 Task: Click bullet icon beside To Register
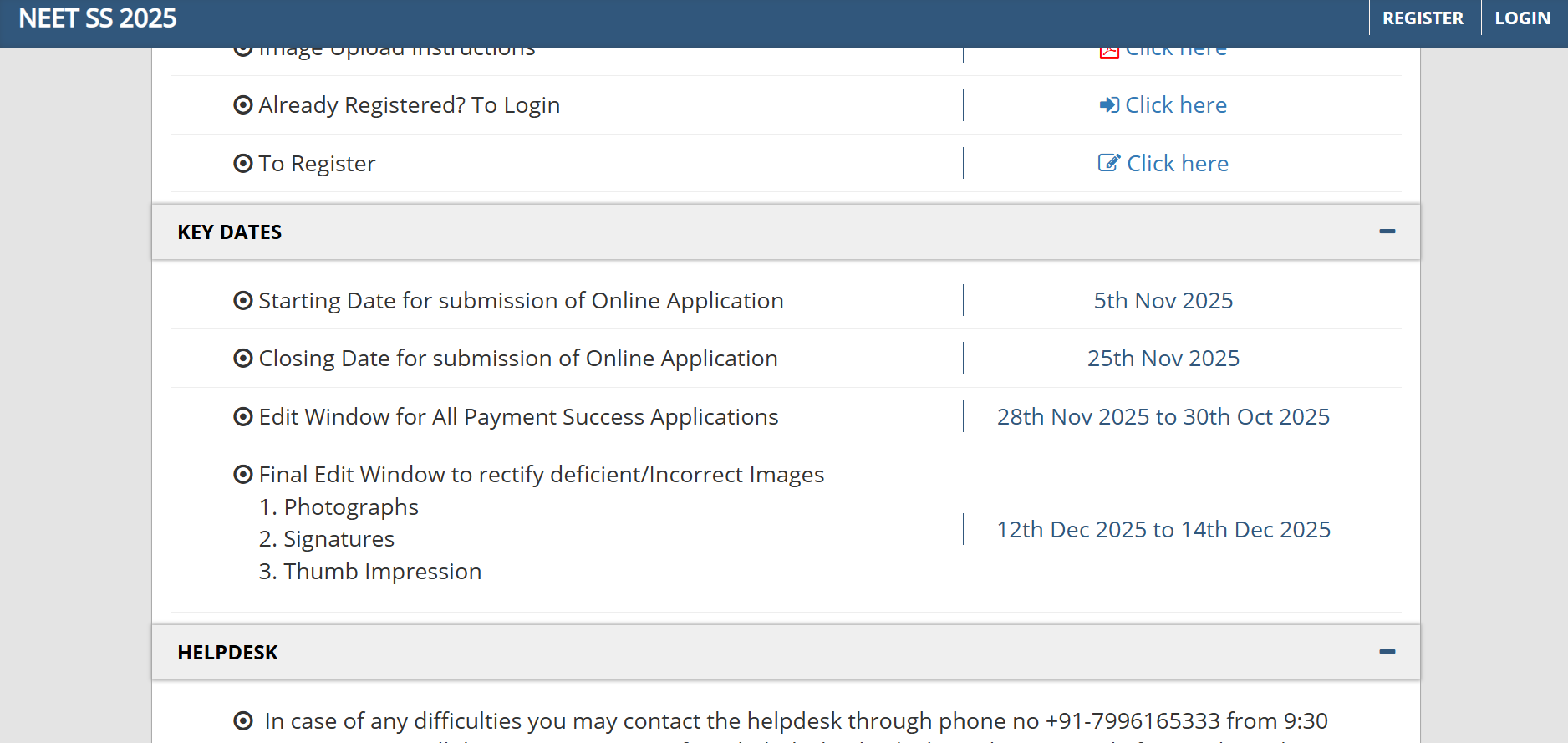pos(243,163)
